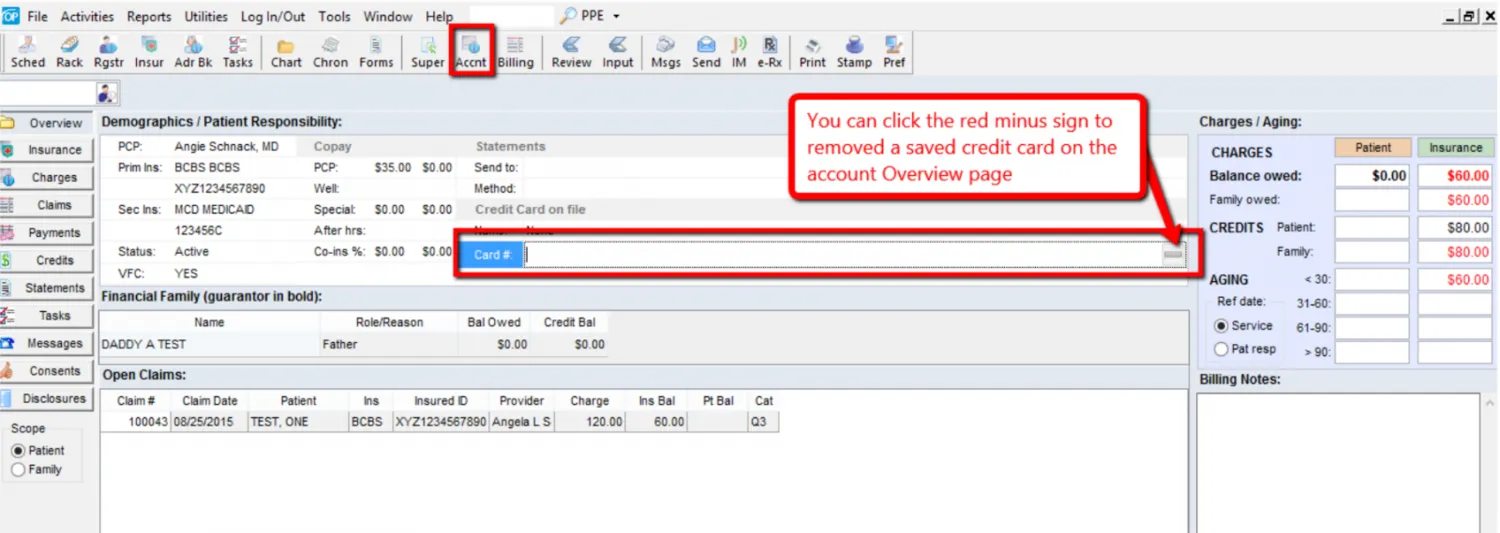Image resolution: width=1500 pixels, height=533 pixels.
Task: Set scope to Family
Action: pyautogui.click(x=18, y=470)
